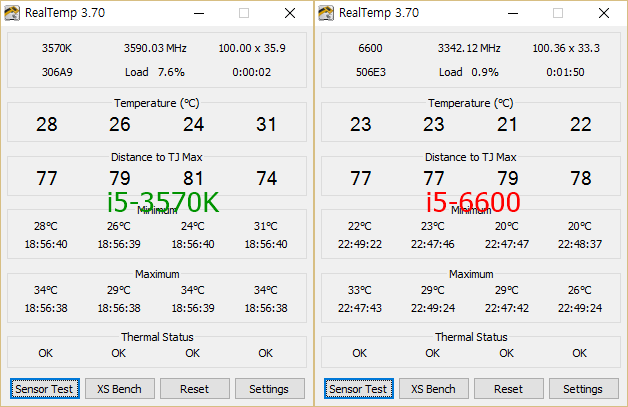This screenshot has height=407, width=628.
Task: Click the 306A9 CPUID text
Action: tap(57, 72)
